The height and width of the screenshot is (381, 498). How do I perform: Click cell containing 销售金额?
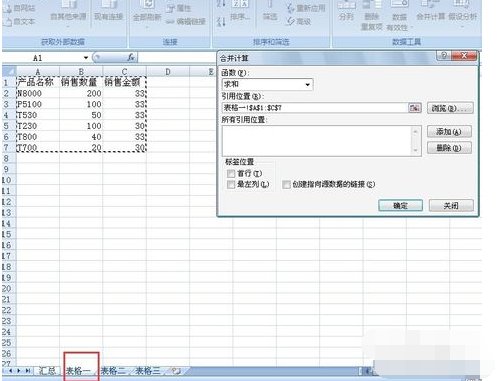click(x=124, y=82)
